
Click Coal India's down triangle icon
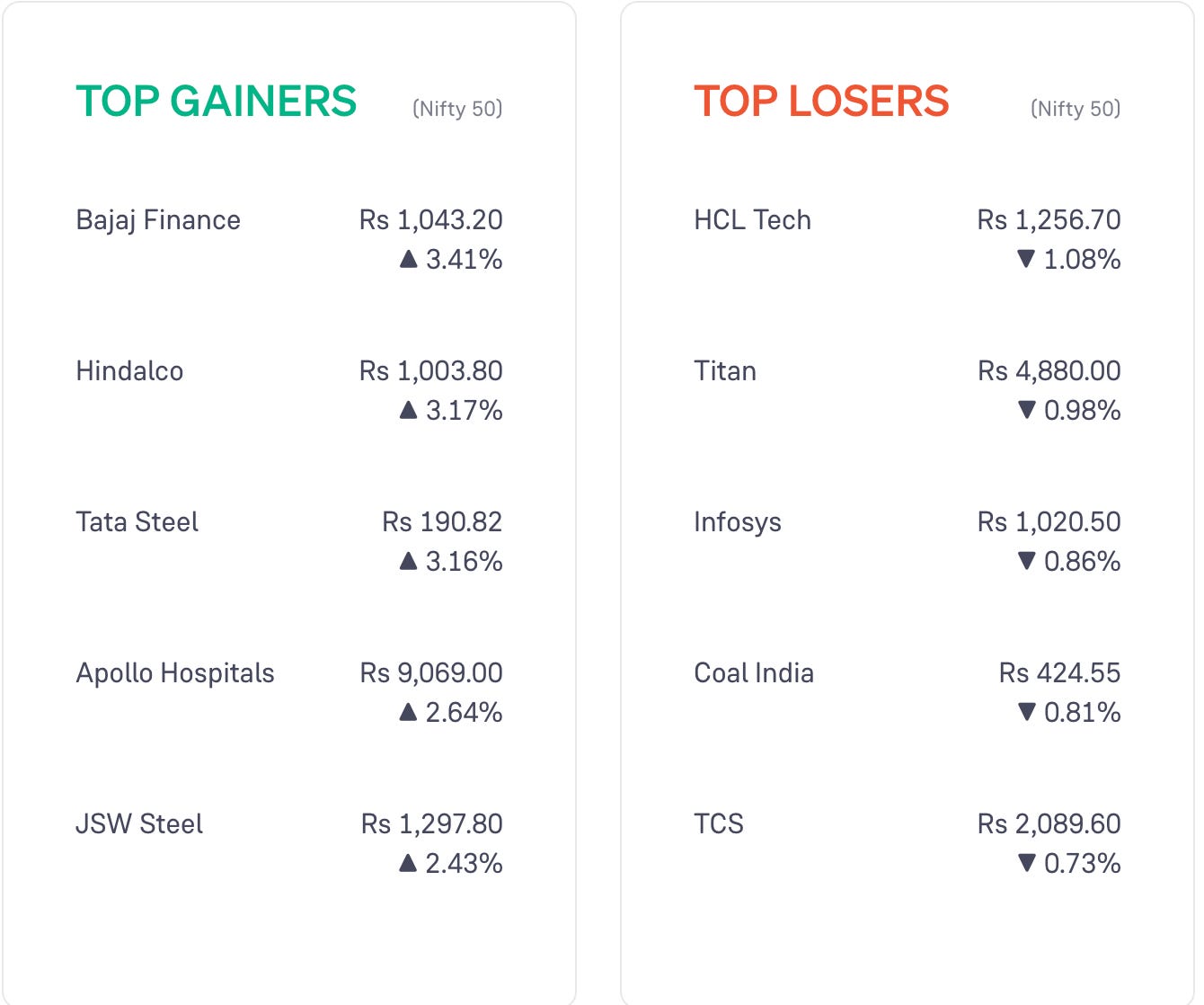click(x=1026, y=713)
